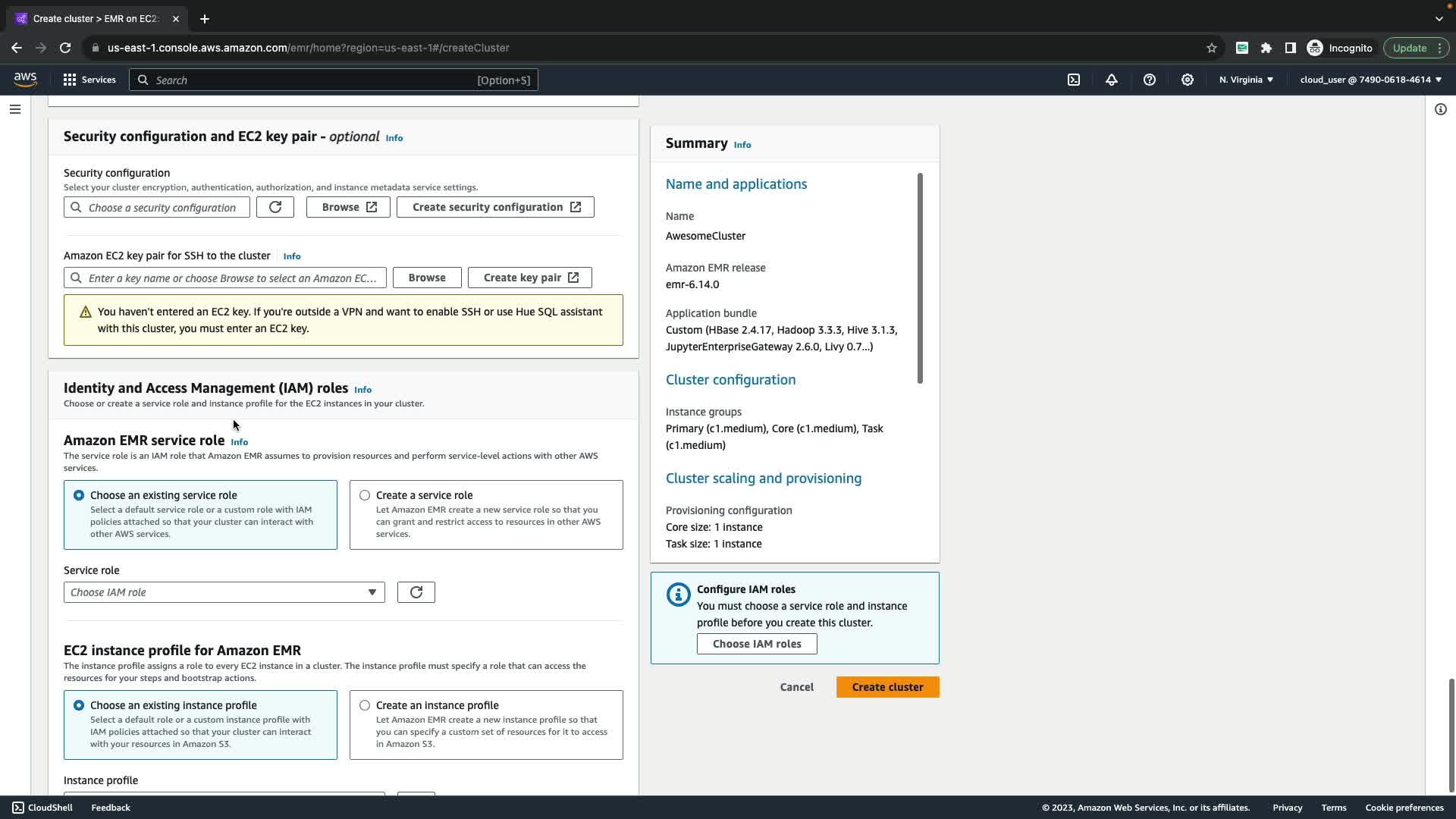The height and width of the screenshot is (819, 1456).
Task: Open the Services grid menu
Action: click(x=89, y=80)
